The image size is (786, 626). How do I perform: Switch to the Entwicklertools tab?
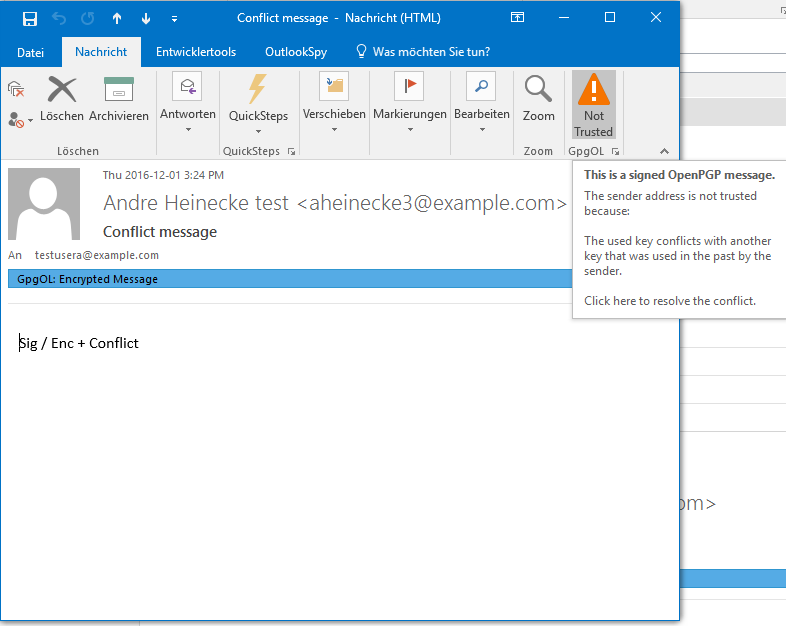[196, 52]
